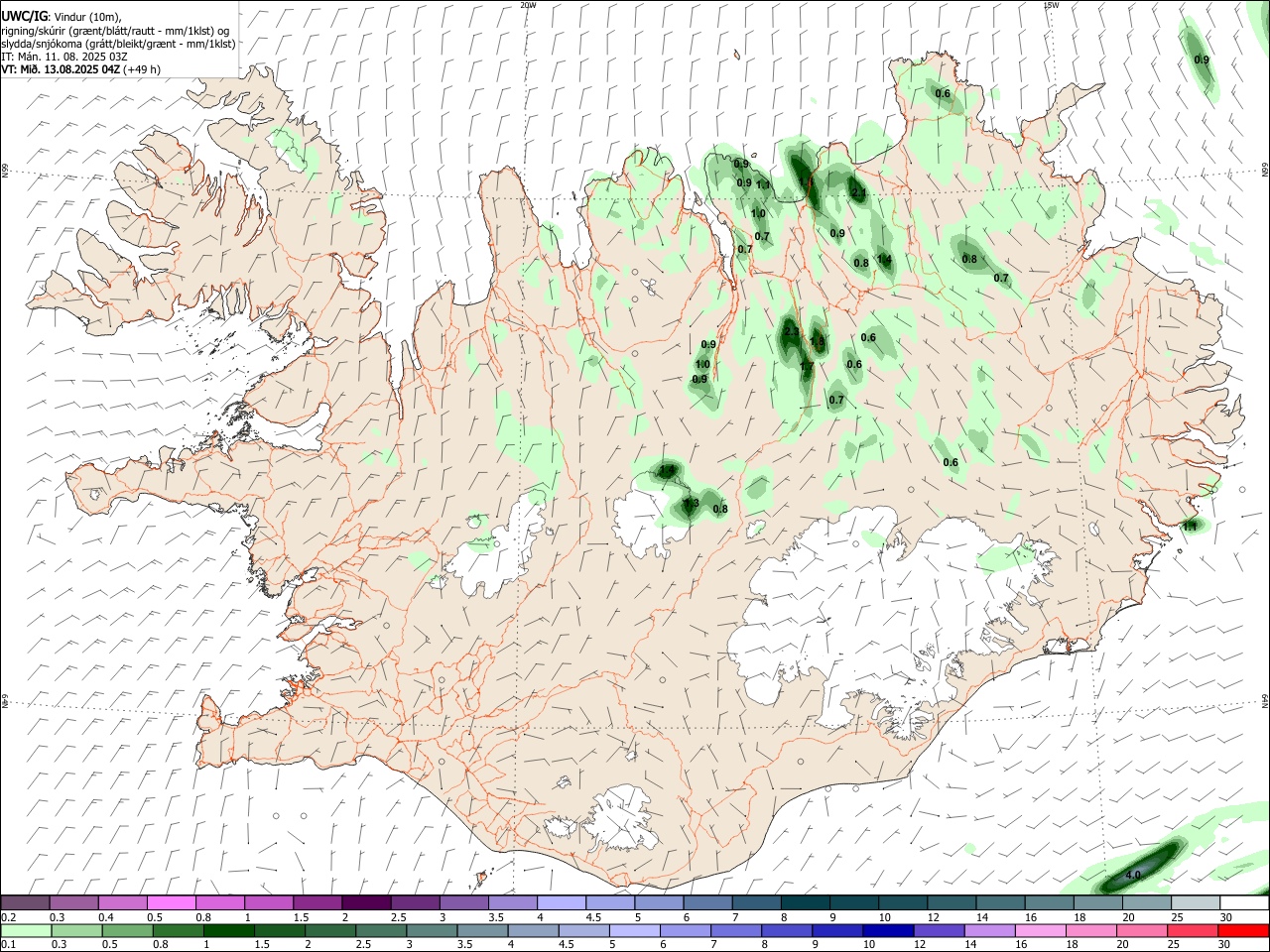Image resolution: width=1270 pixels, height=952 pixels.
Task: Pick the darkest purple swatch between 2 and 2.5
Action: point(366,902)
